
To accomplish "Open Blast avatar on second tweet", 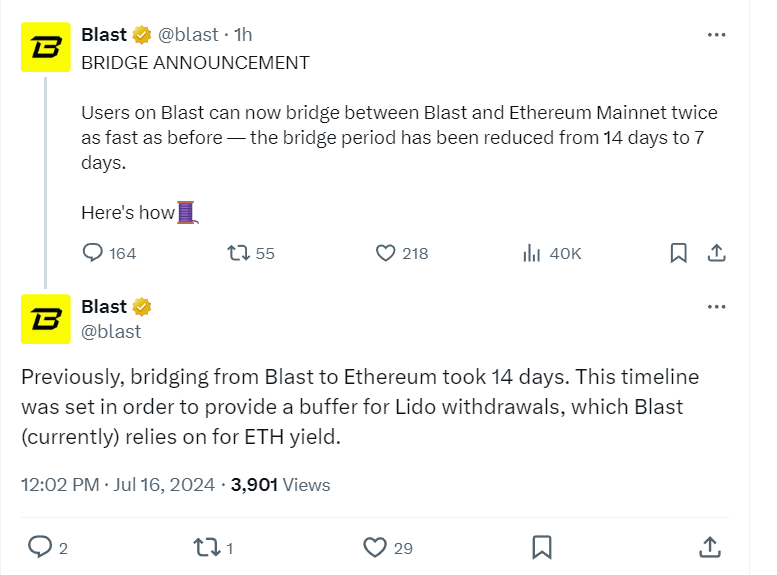I will pyautogui.click(x=46, y=319).
